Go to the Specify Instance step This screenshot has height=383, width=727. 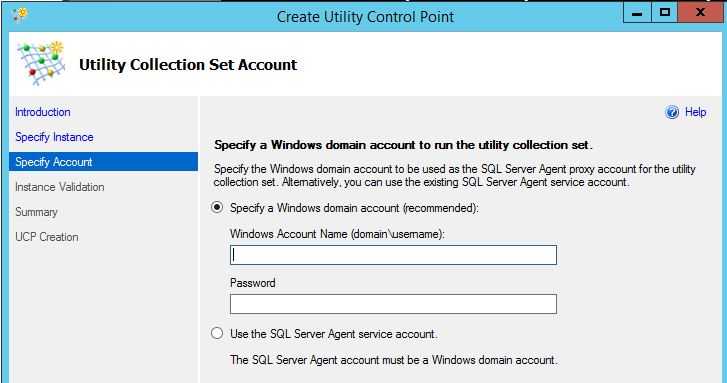(54, 137)
